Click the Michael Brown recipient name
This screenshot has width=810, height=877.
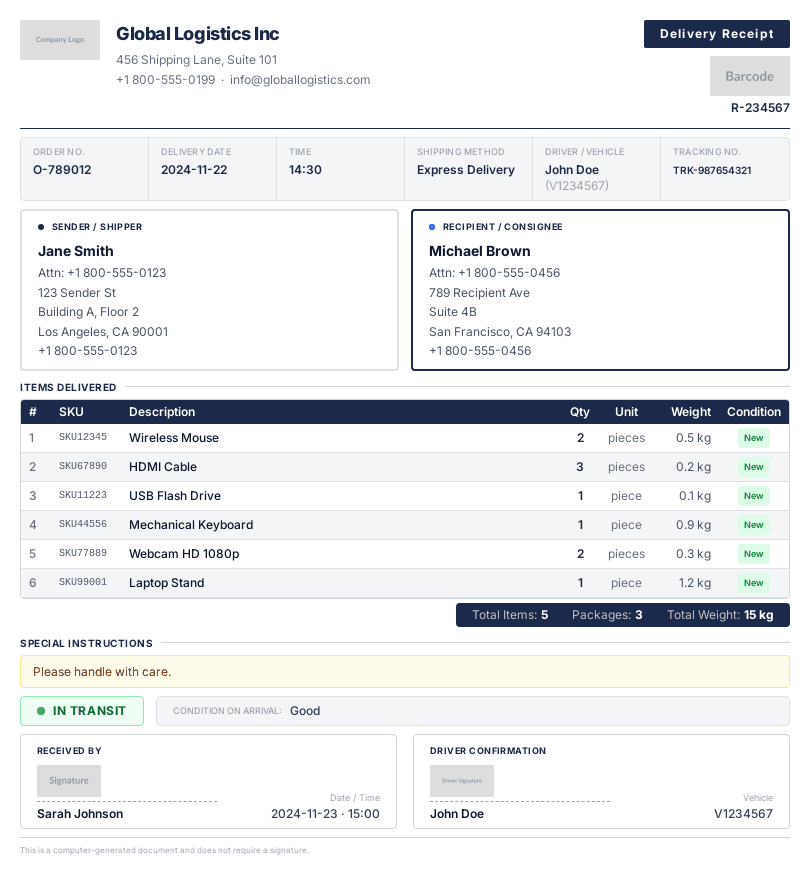(x=480, y=251)
